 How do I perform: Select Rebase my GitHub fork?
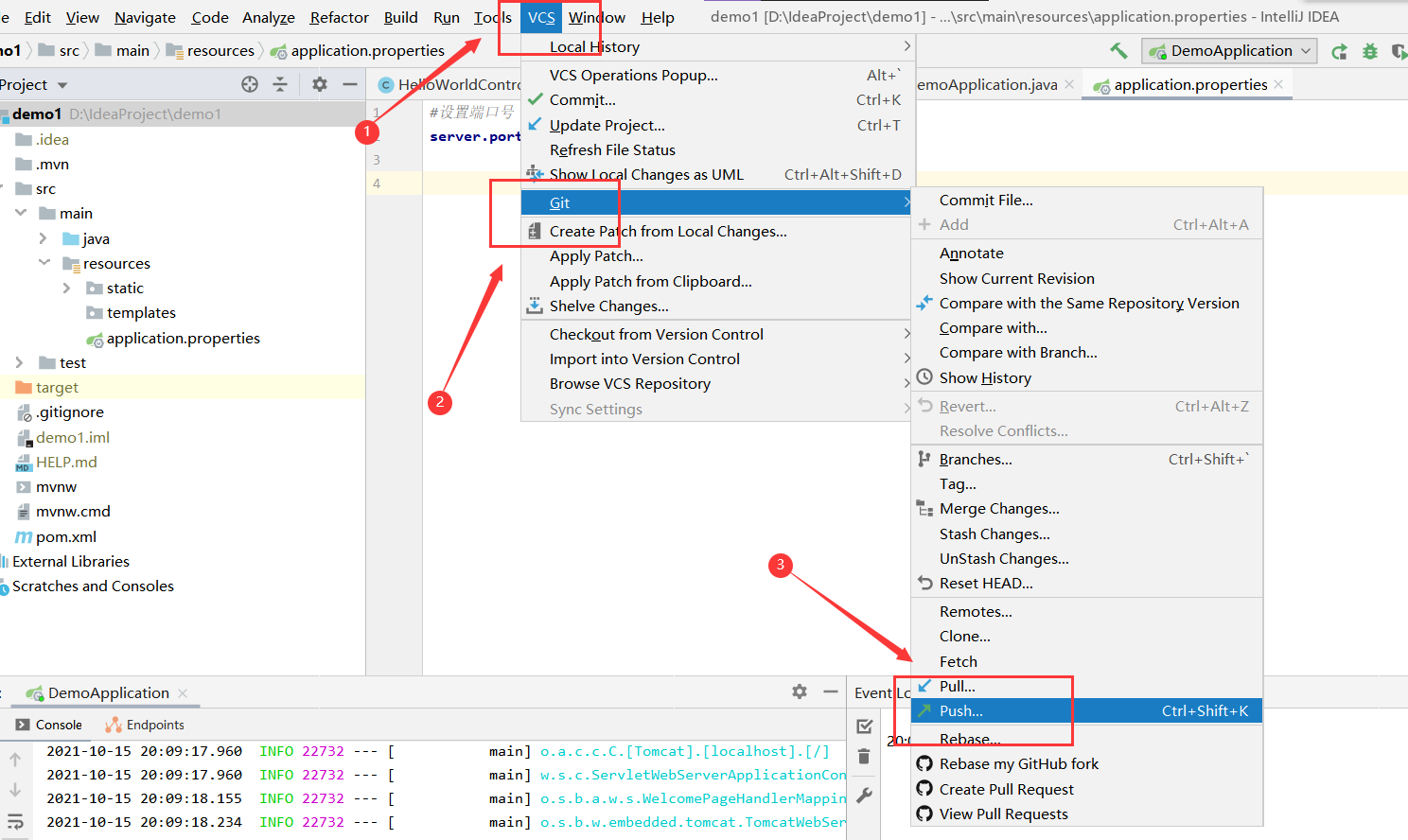(x=1086, y=763)
